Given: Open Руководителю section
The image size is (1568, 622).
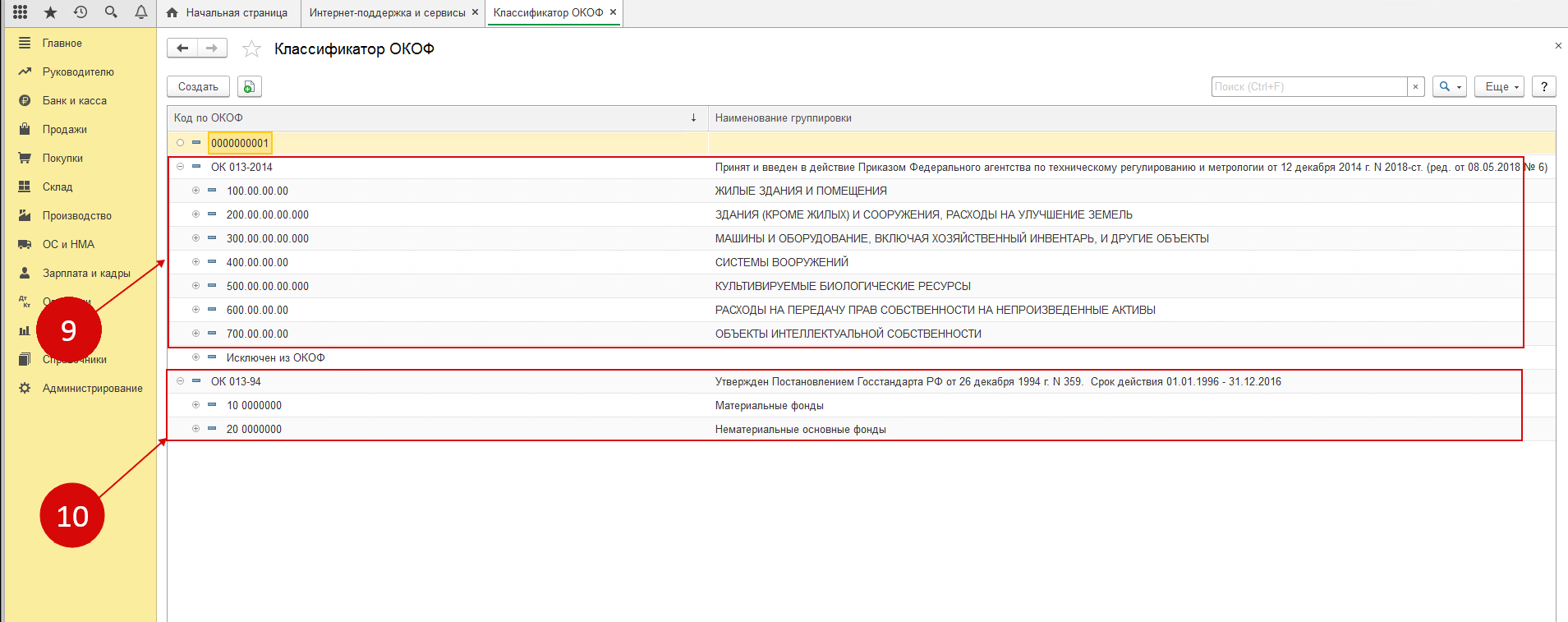Looking at the screenshot, I should pyautogui.click(x=78, y=71).
